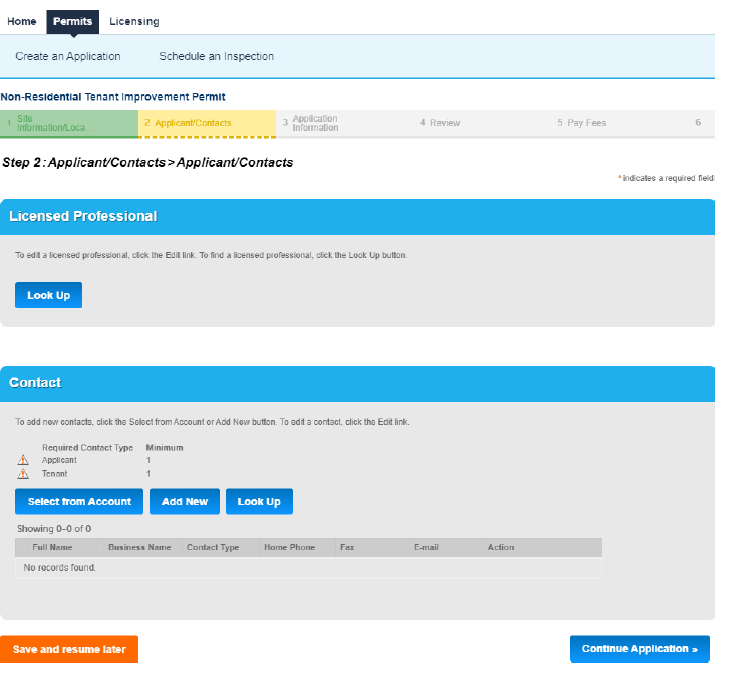Viewport: 749px width, 677px height.
Task: Click the warning icon beside Applicant
Action: pyautogui.click(x=23, y=461)
